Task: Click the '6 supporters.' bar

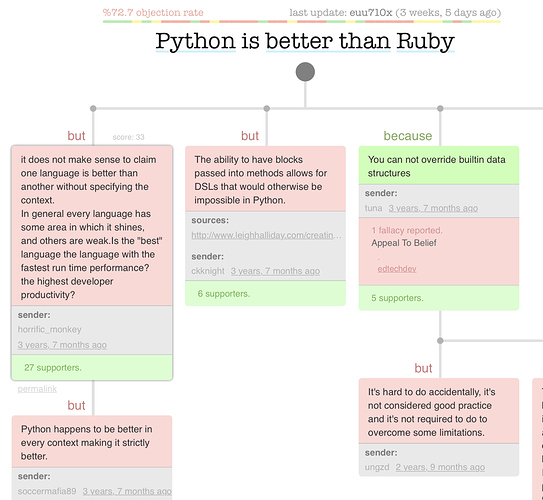Action: tap(265, 294)
